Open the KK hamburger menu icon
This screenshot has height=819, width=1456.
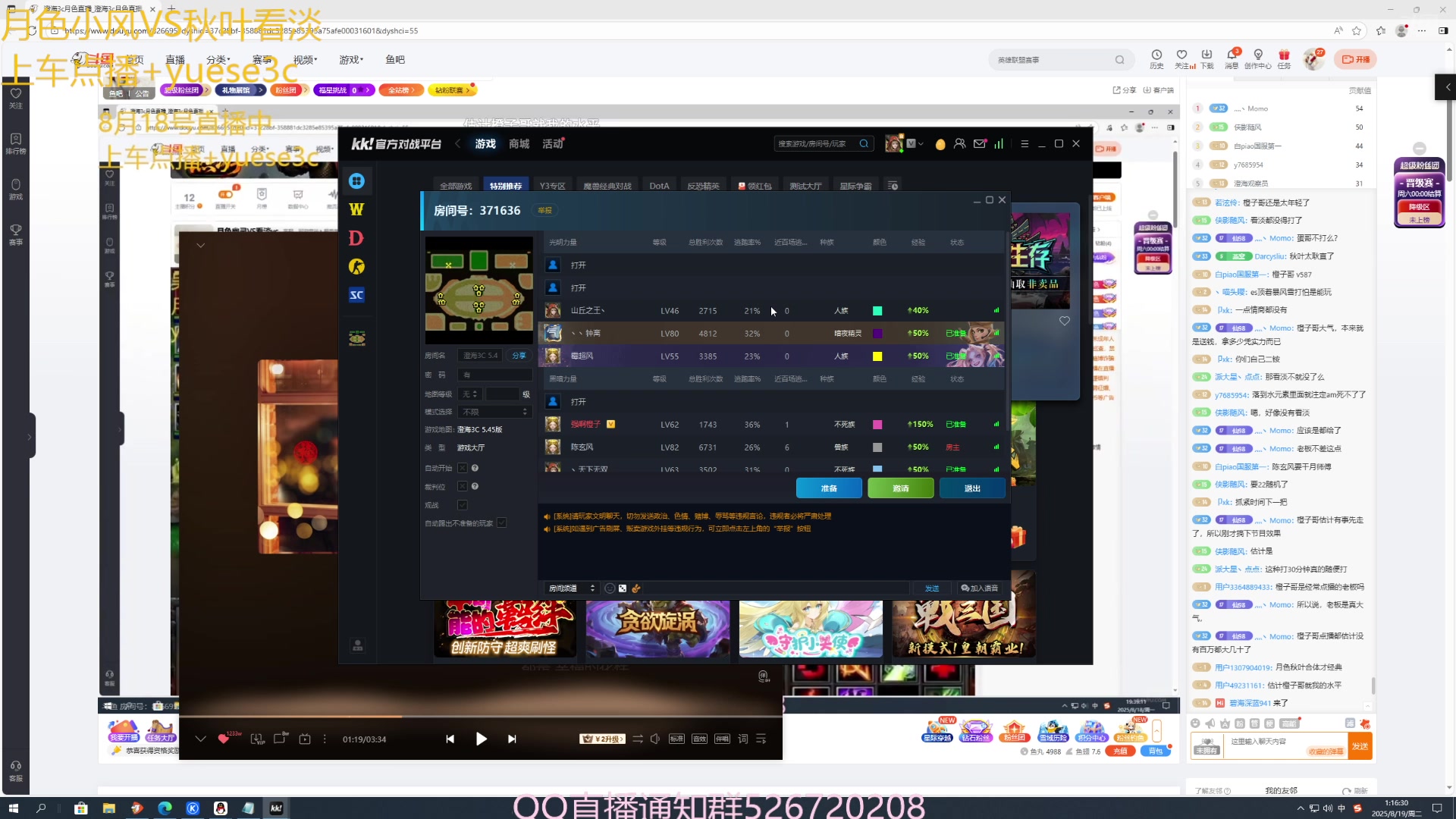pos(1025,144)
